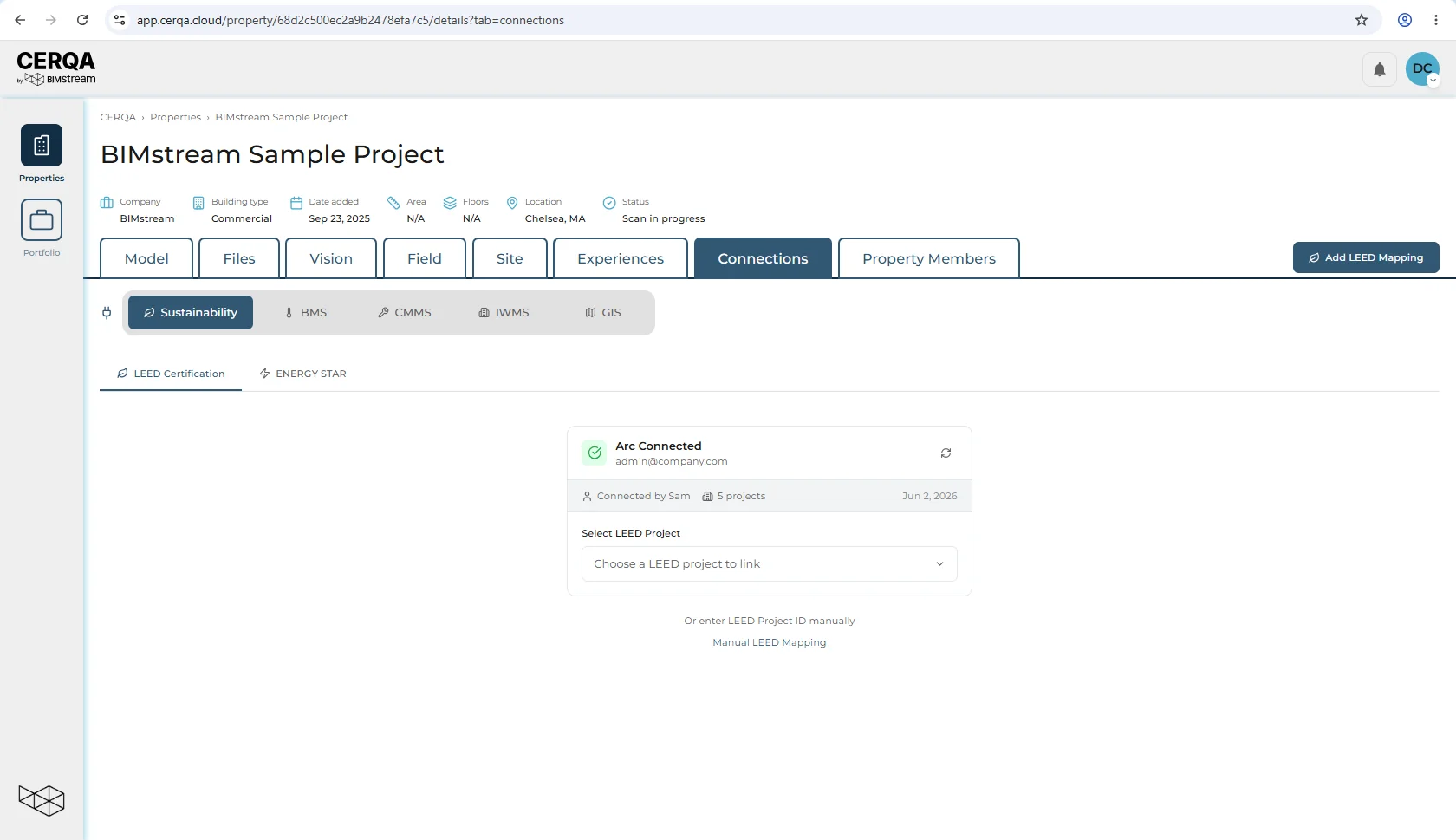Open the Field tab
The height and width of the screenshot is (840, 1456).
click(x=425, y=258)
